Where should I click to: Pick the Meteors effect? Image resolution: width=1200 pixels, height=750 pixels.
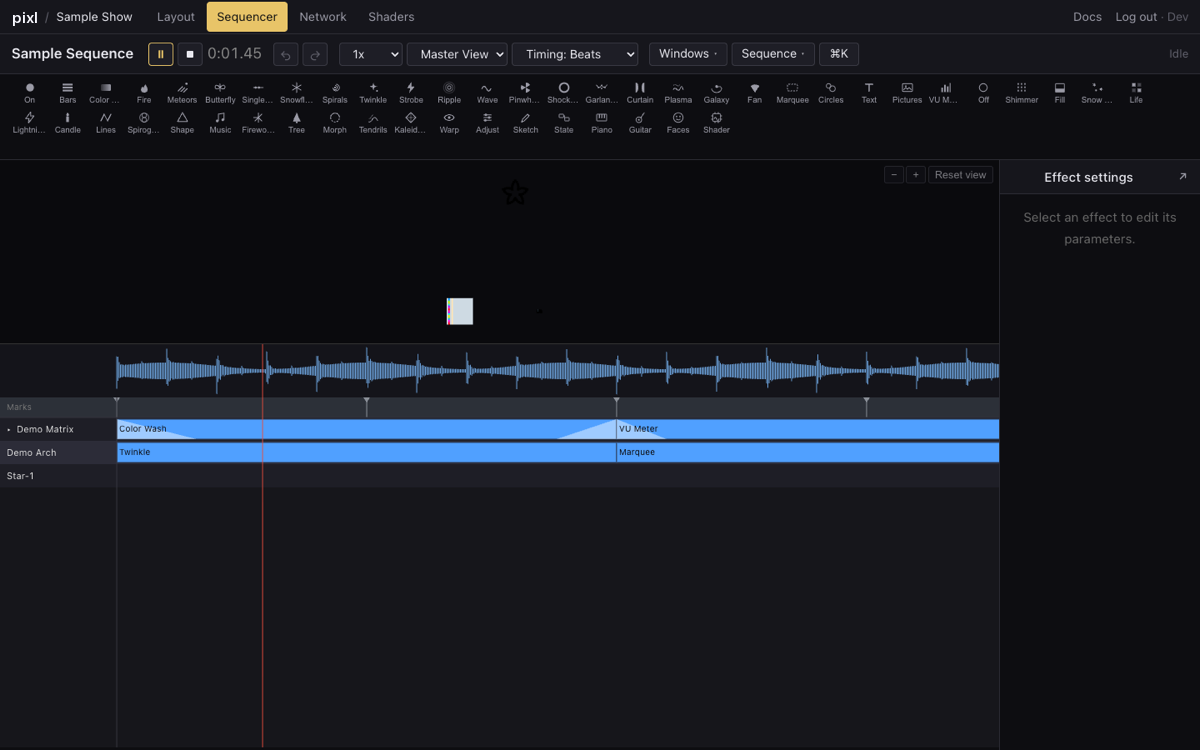coord(182,93)
